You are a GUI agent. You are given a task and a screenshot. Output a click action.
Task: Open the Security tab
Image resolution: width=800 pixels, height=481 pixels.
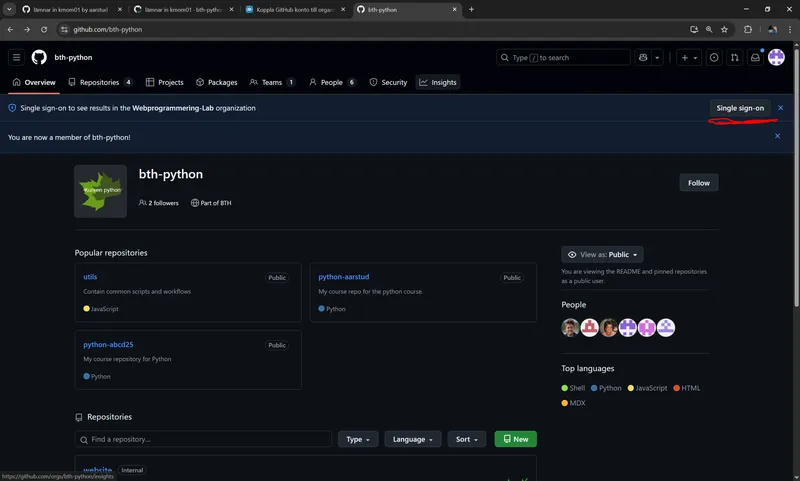pos(388,82)
